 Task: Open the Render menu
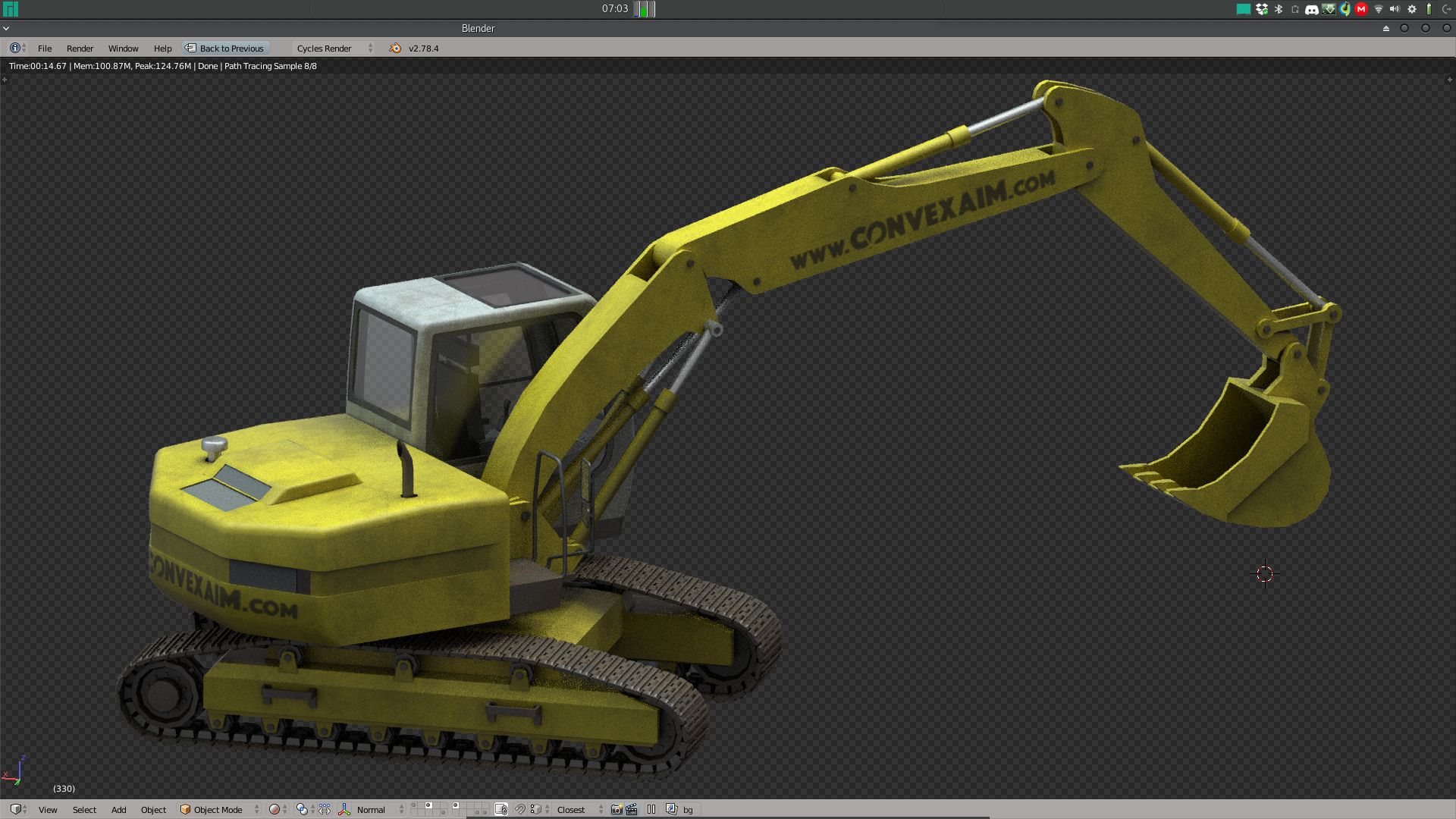(x=80, y=48)
